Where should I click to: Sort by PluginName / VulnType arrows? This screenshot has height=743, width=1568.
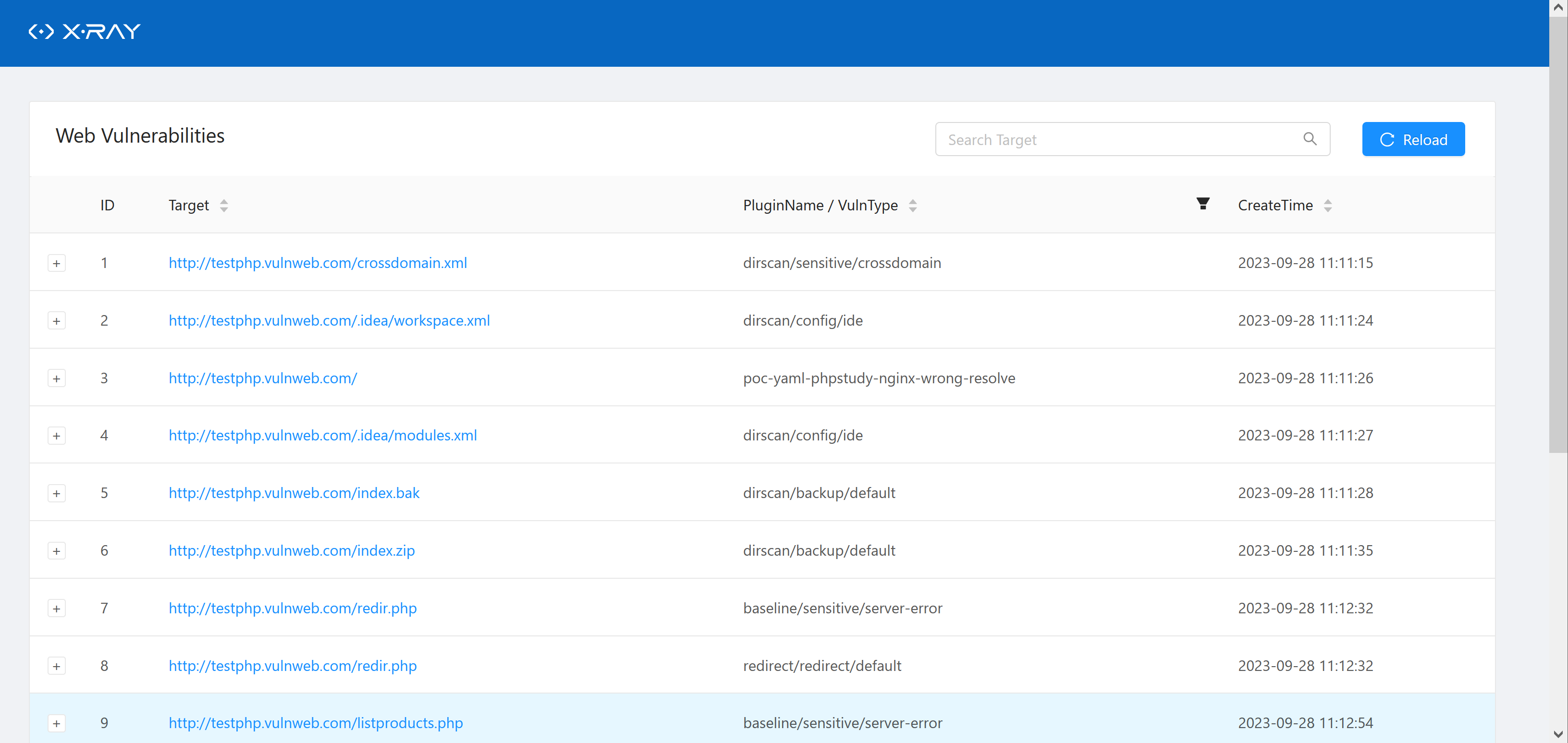(912, 206)
